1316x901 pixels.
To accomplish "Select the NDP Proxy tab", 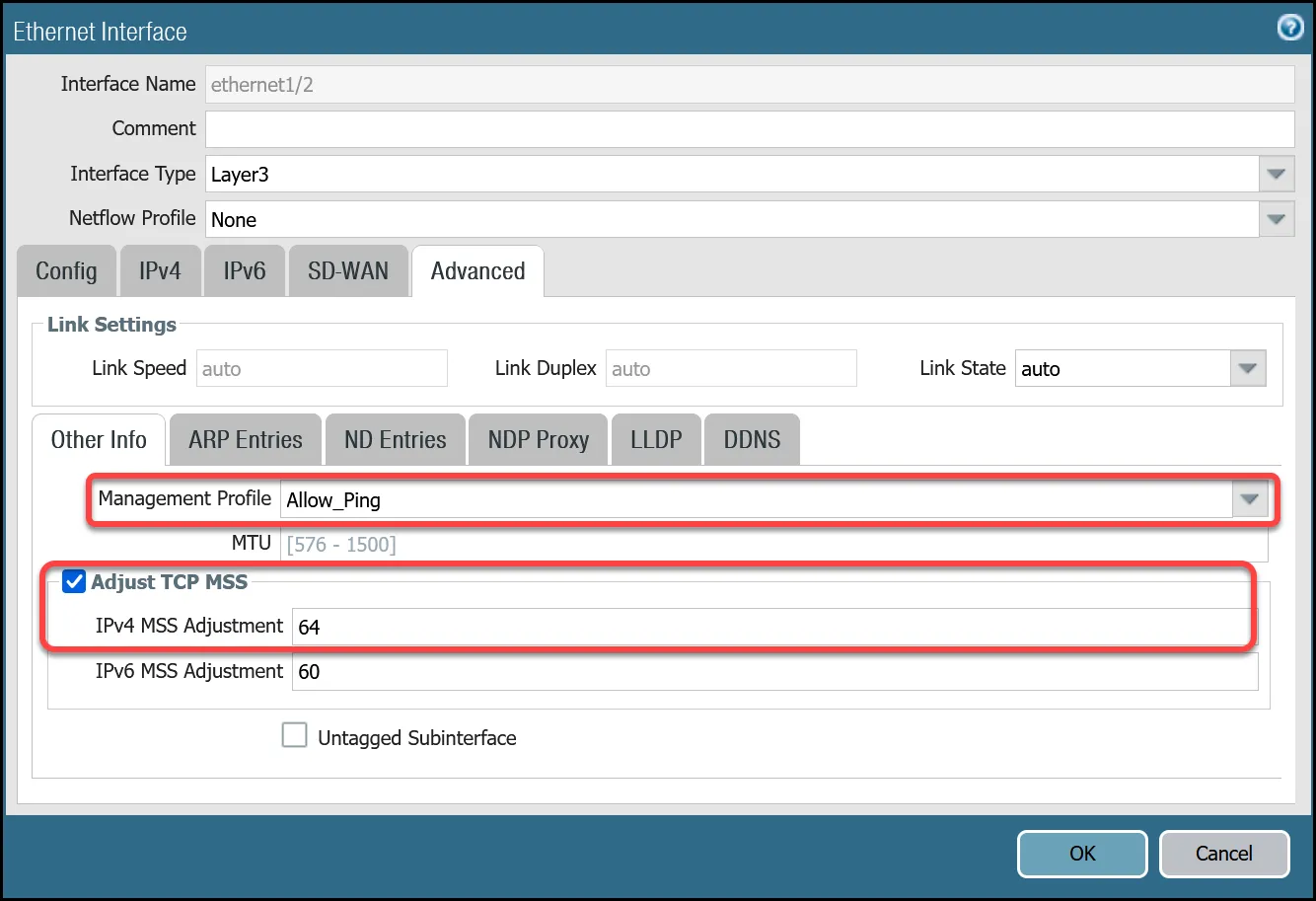I will click(x=537, y=439).
